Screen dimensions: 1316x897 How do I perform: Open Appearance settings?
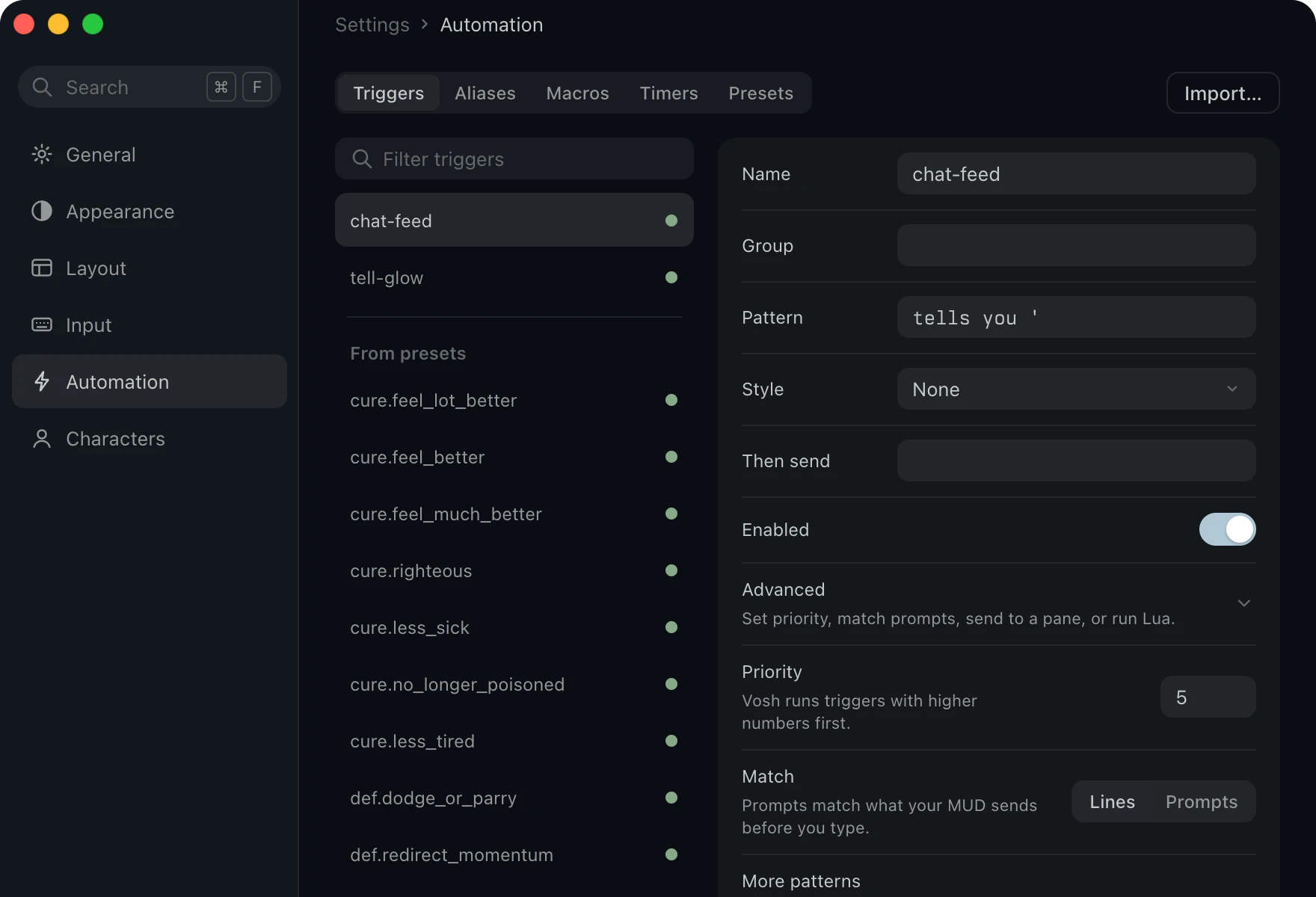[150, 212]
